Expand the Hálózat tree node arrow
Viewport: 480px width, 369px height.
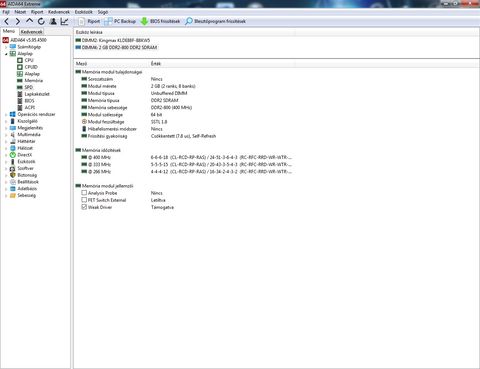[6, 148]
